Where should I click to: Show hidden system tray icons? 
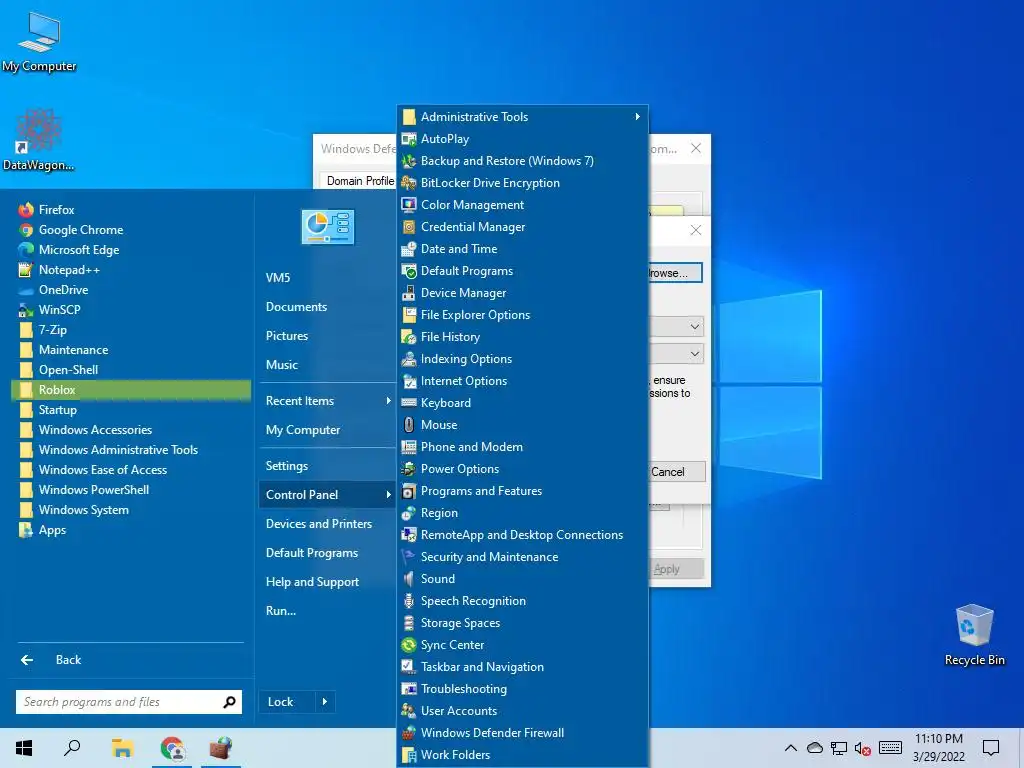tap(790, 748)
